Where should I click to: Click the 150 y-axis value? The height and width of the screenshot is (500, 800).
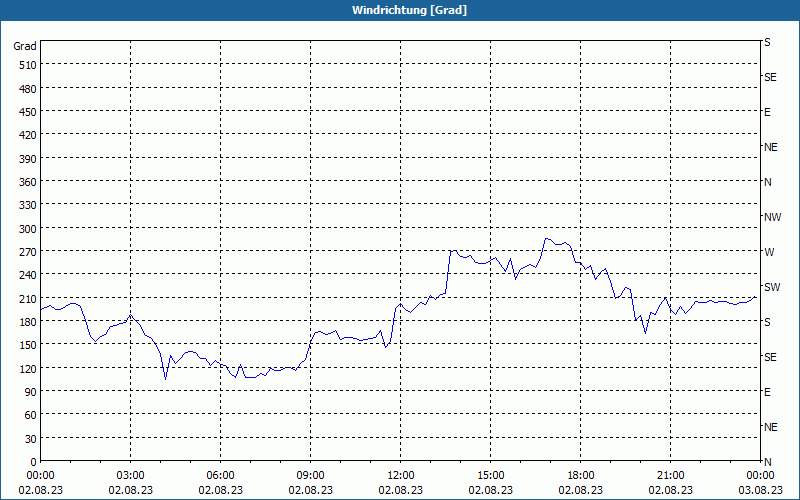pyautogui.click(x=28, y=345)
